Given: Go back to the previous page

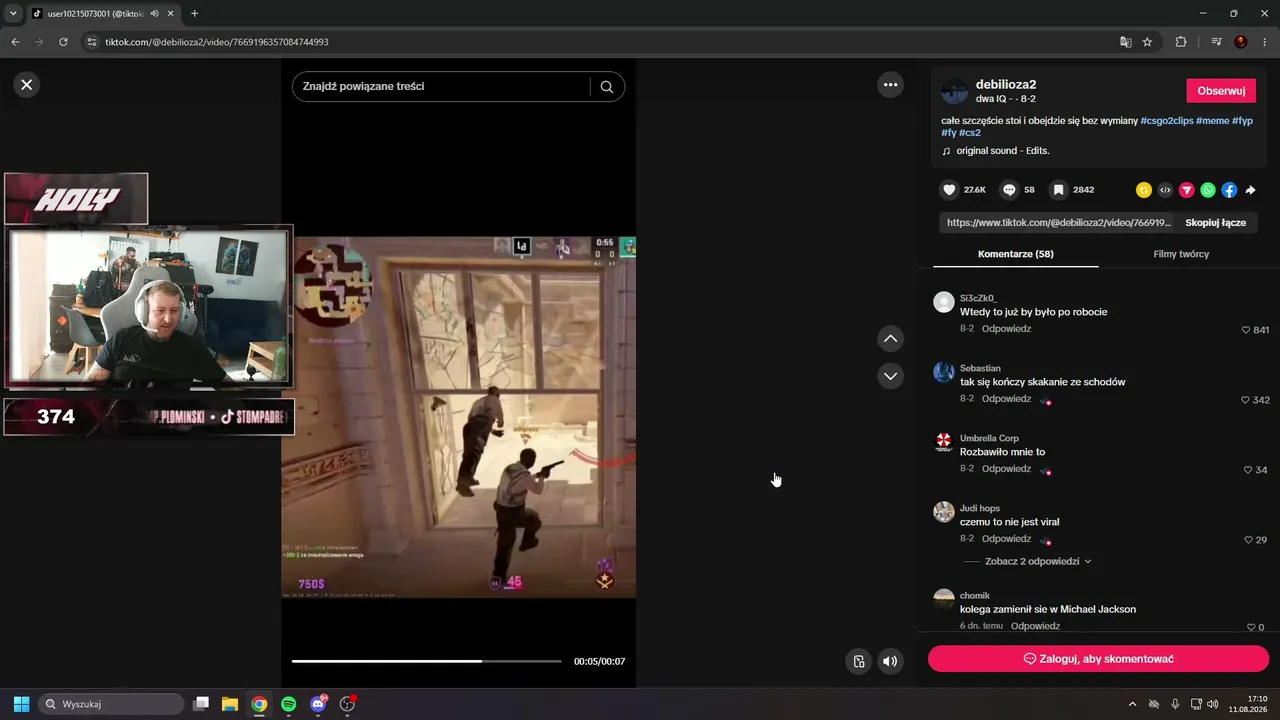Looking at the screenshot, I should point(15,42).
